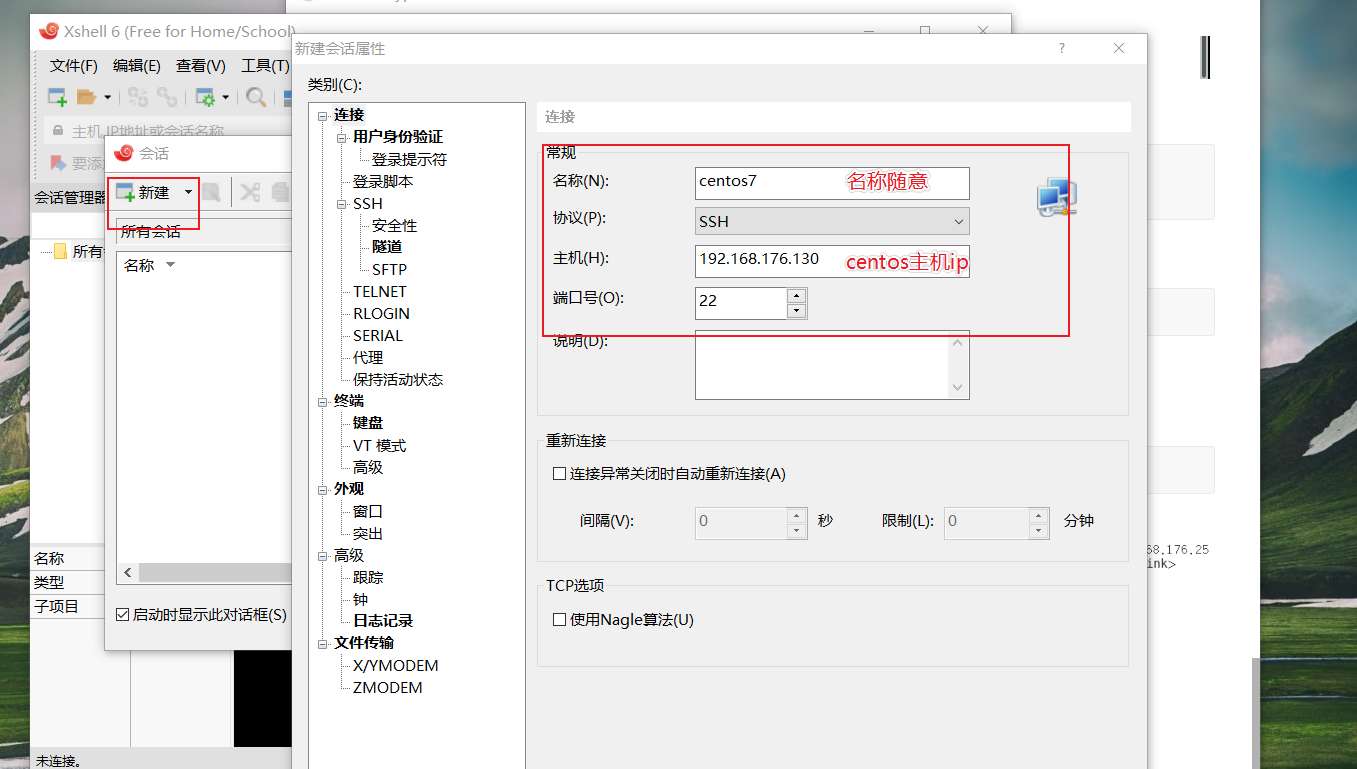Screen dimensions: 1357x769
Task: Click the scissors cut icon in 会话 dialog toolbar
Action: click(x=250, y=192)
